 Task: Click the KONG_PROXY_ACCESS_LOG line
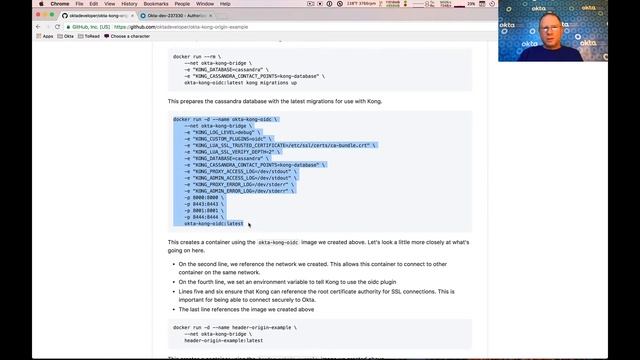[241, 171]
